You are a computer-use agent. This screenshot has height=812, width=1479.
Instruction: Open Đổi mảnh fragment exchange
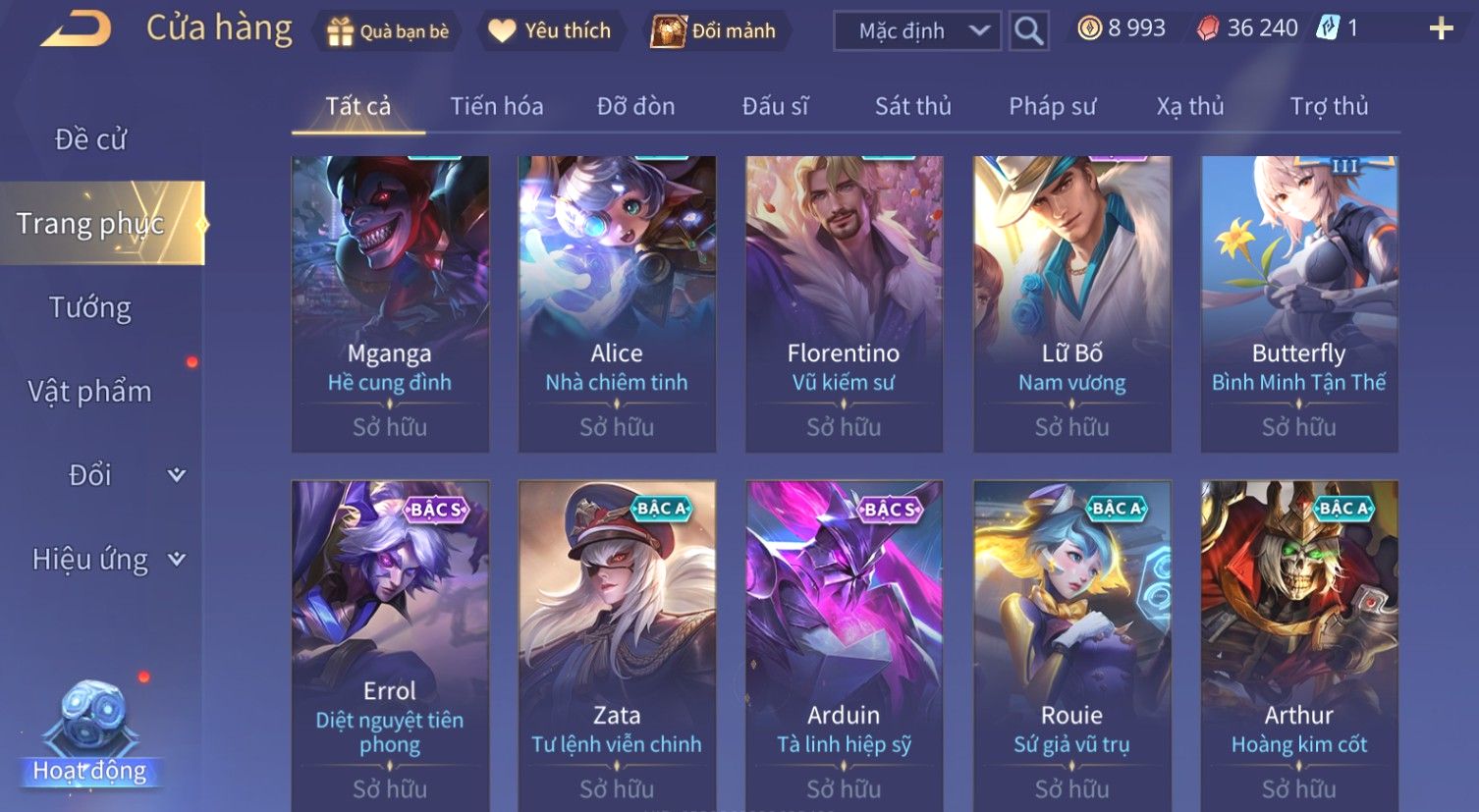coord(668,31)
